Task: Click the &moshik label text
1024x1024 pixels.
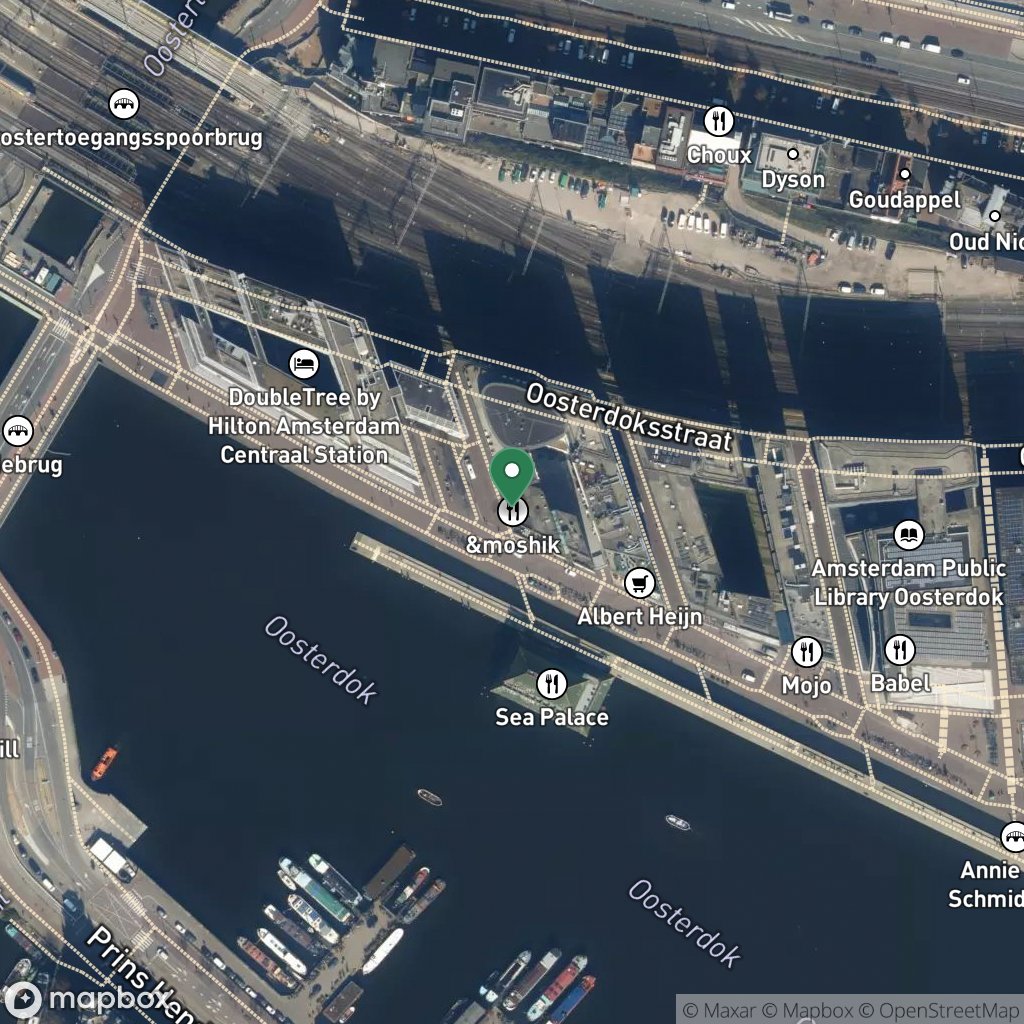Action: (x=513, y=545)
